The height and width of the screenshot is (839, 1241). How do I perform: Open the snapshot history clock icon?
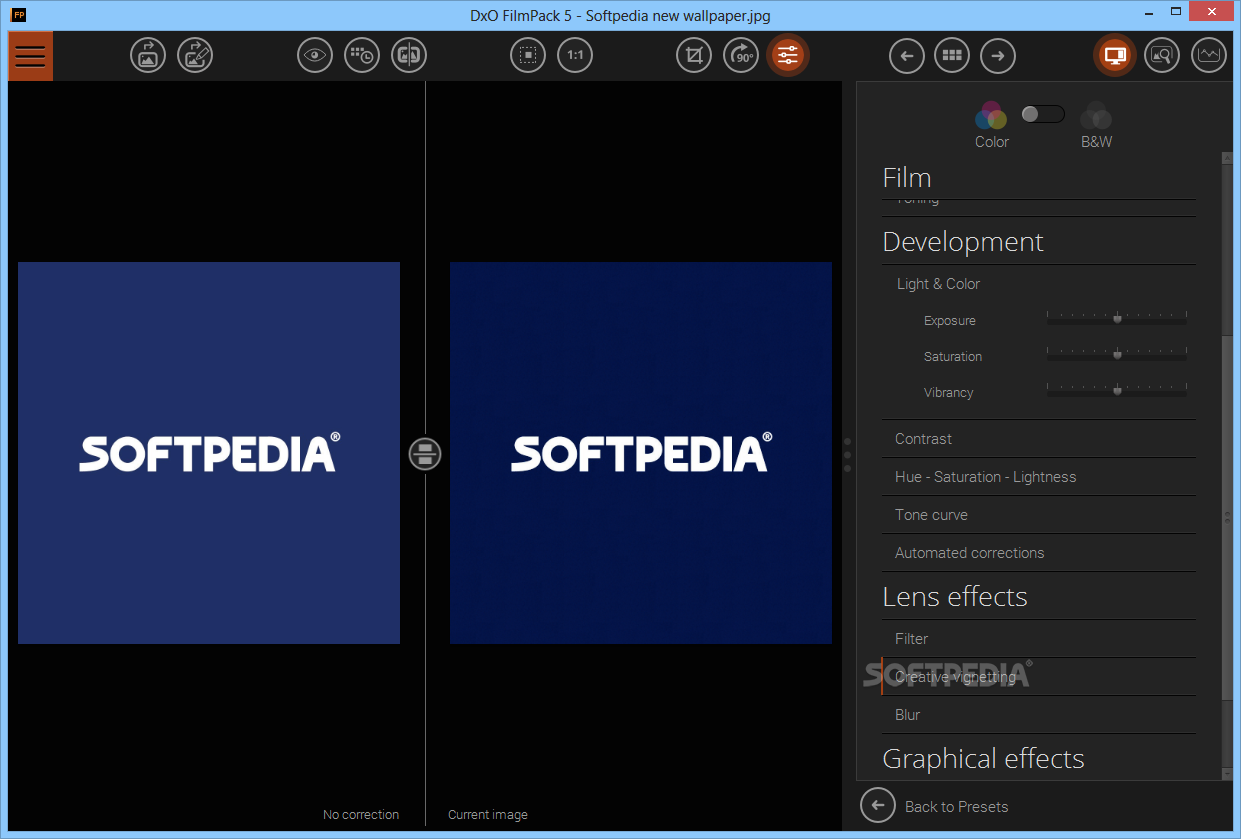[x=362, y=55]
